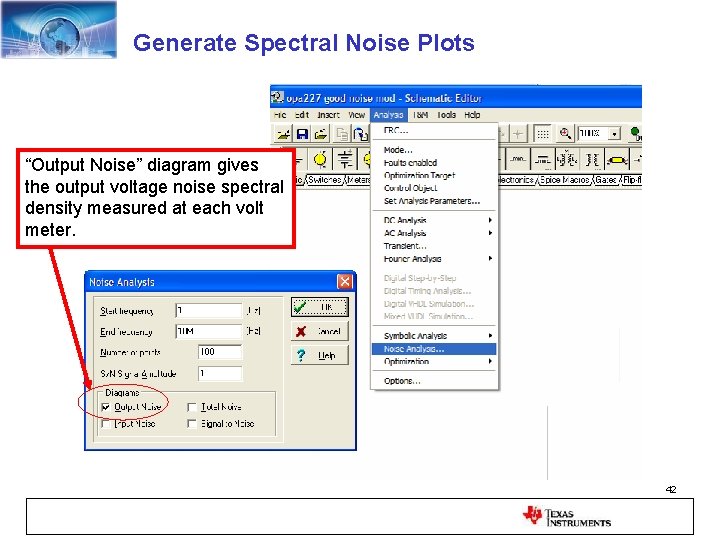
Task: Click the S/N Signal Amplitude field
Action: 220,373
